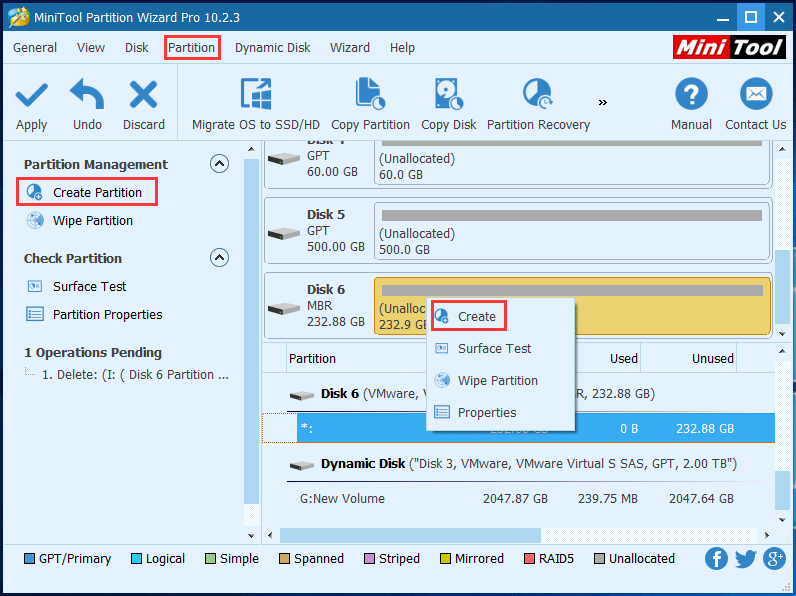Screen dimensions: 796x596
Task: Open the Help menu
Action: [x=402, y=48]
